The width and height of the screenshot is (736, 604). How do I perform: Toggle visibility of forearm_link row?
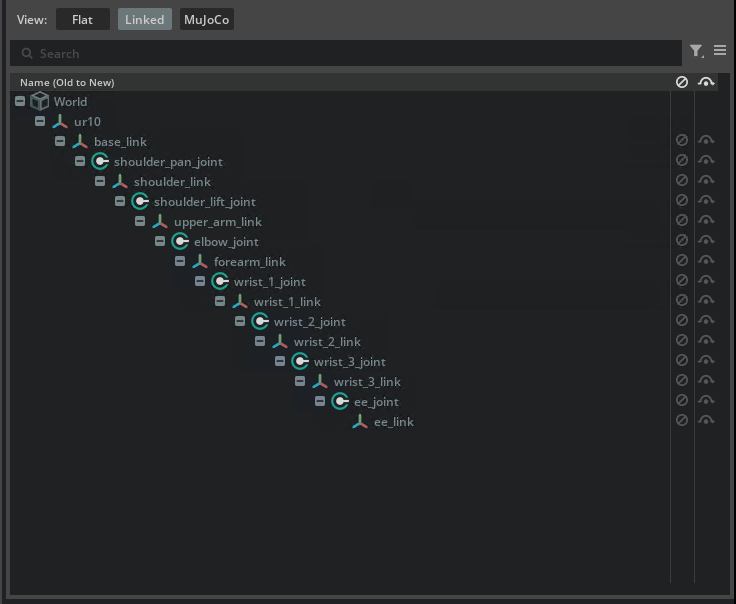(x=706, y=261)
